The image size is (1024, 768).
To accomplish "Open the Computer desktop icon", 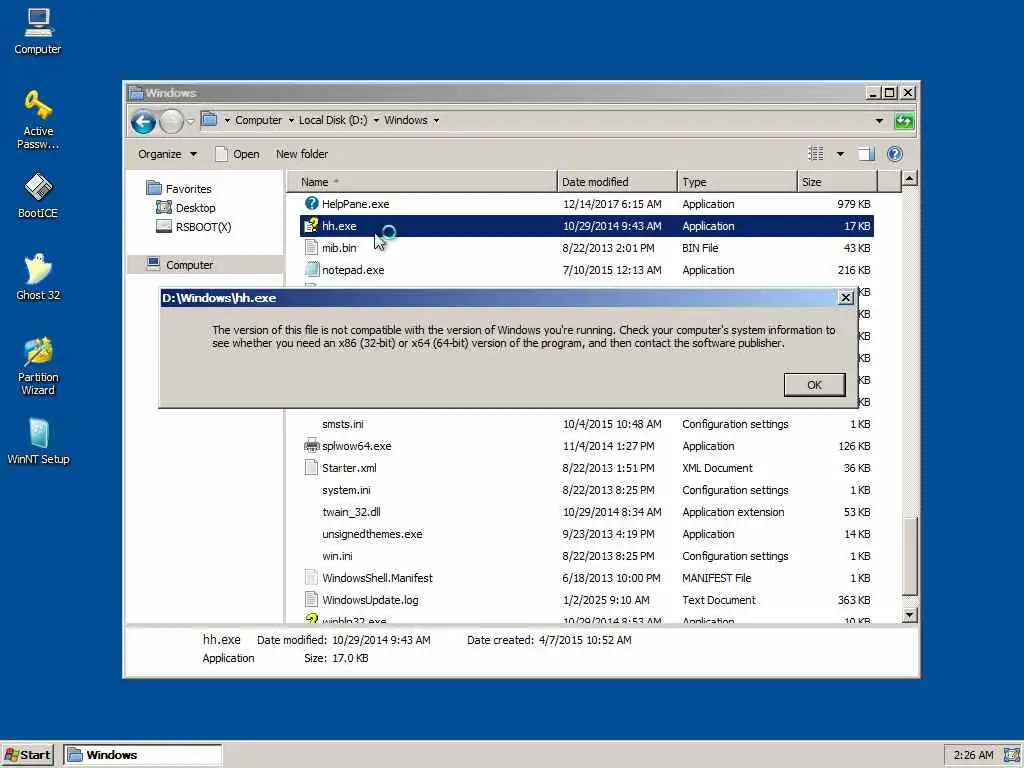I will (x=38, y=31).
